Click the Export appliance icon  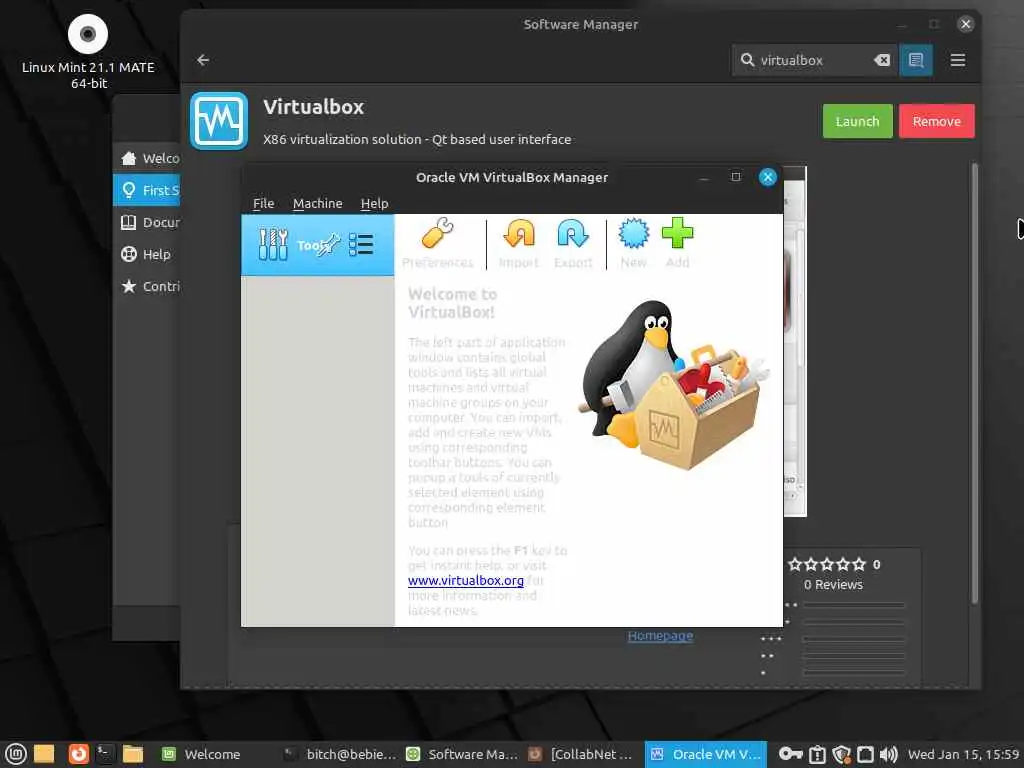tap(573, 234)
